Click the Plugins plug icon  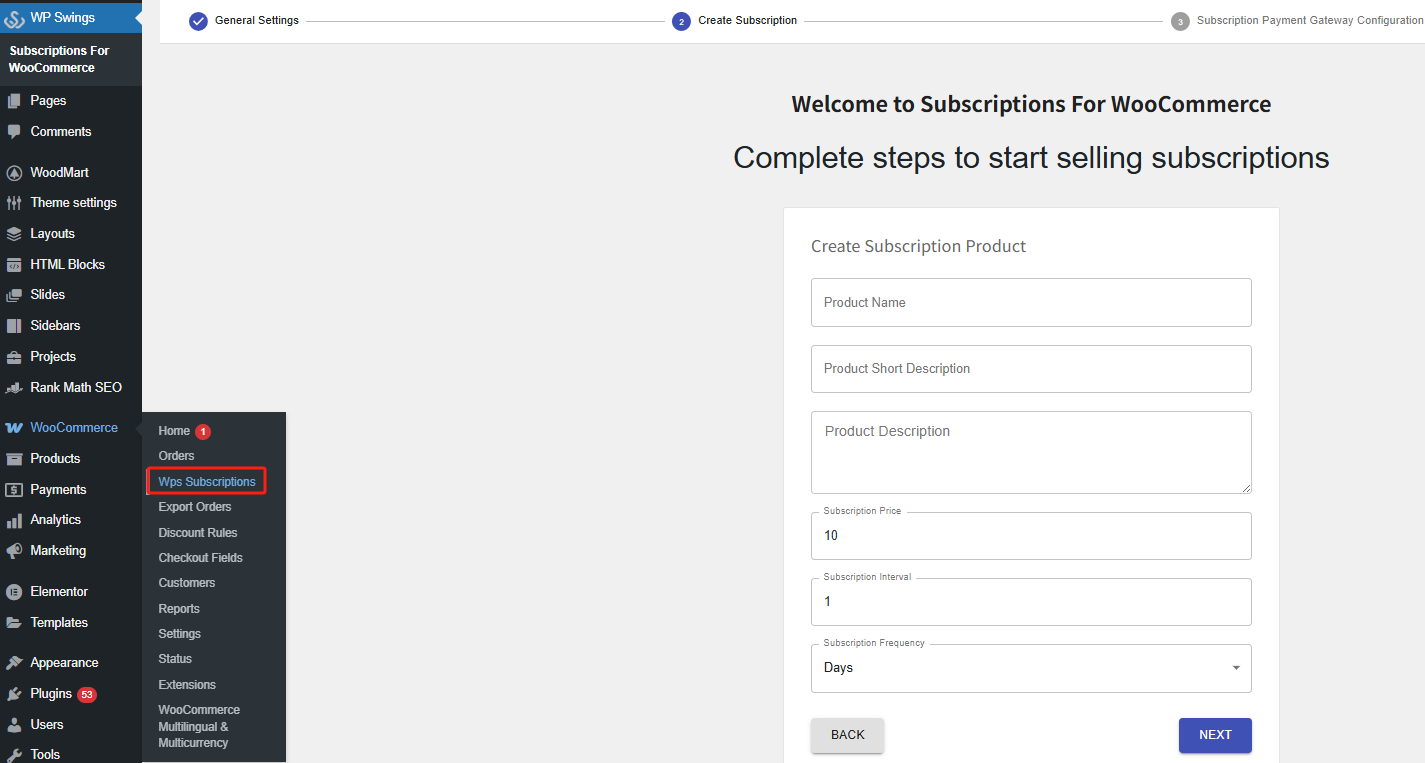click(14, 694)
